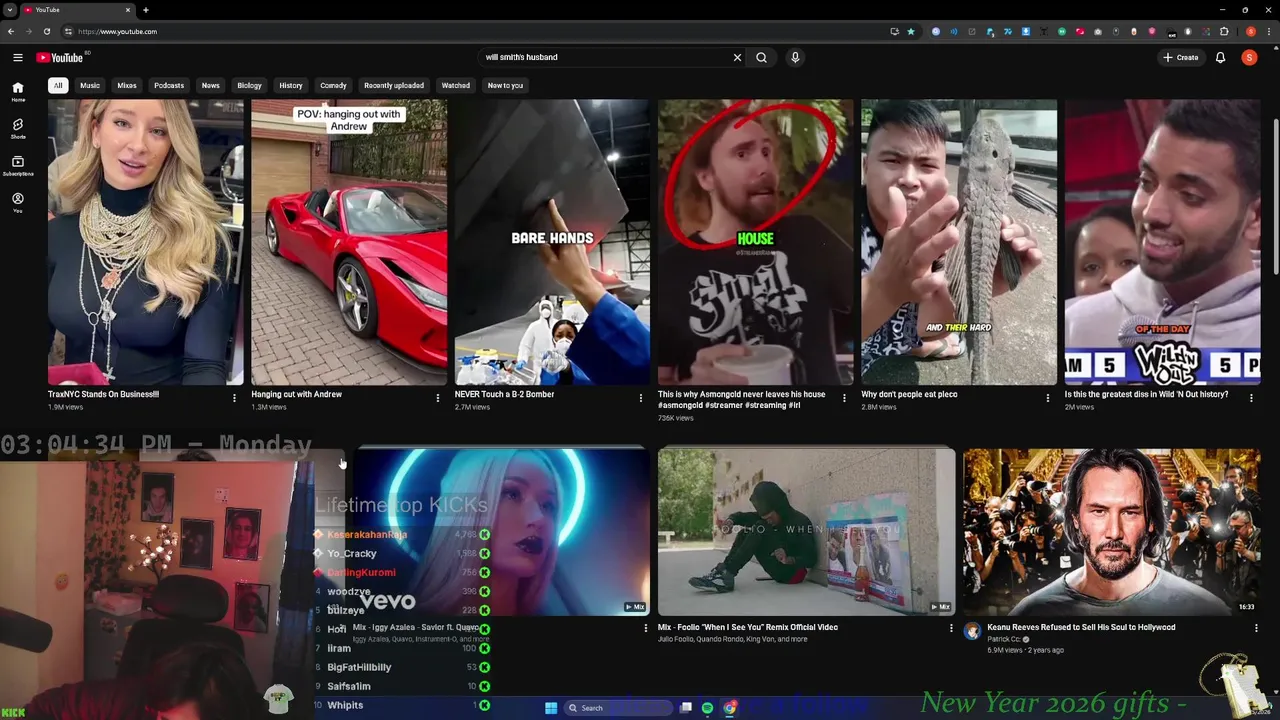
Task: Open the Keanu Reeves video thumbnail
Action: (1112, 531)
